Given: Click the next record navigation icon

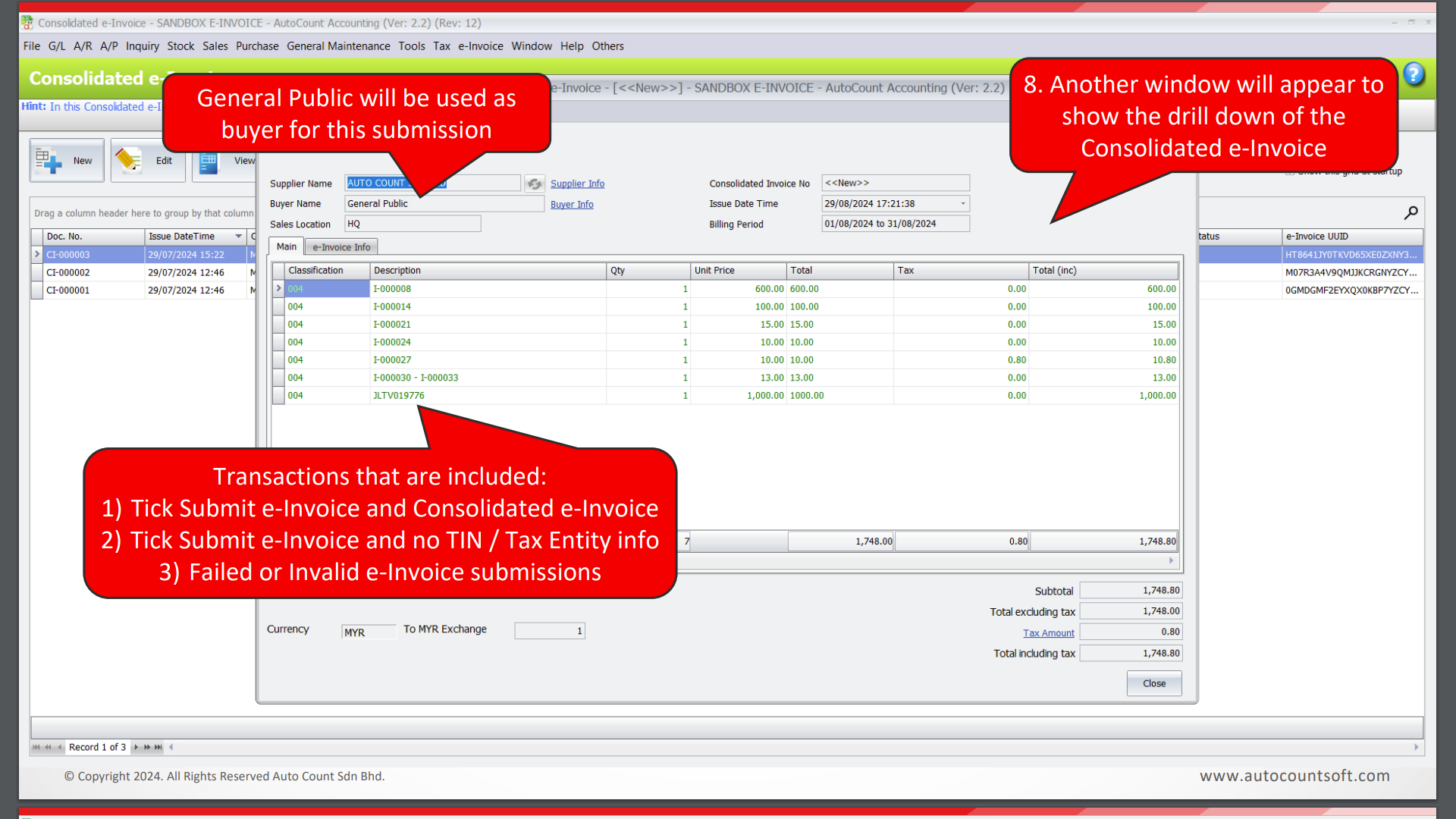Looking at the screenshot, I should coord(136,747).
